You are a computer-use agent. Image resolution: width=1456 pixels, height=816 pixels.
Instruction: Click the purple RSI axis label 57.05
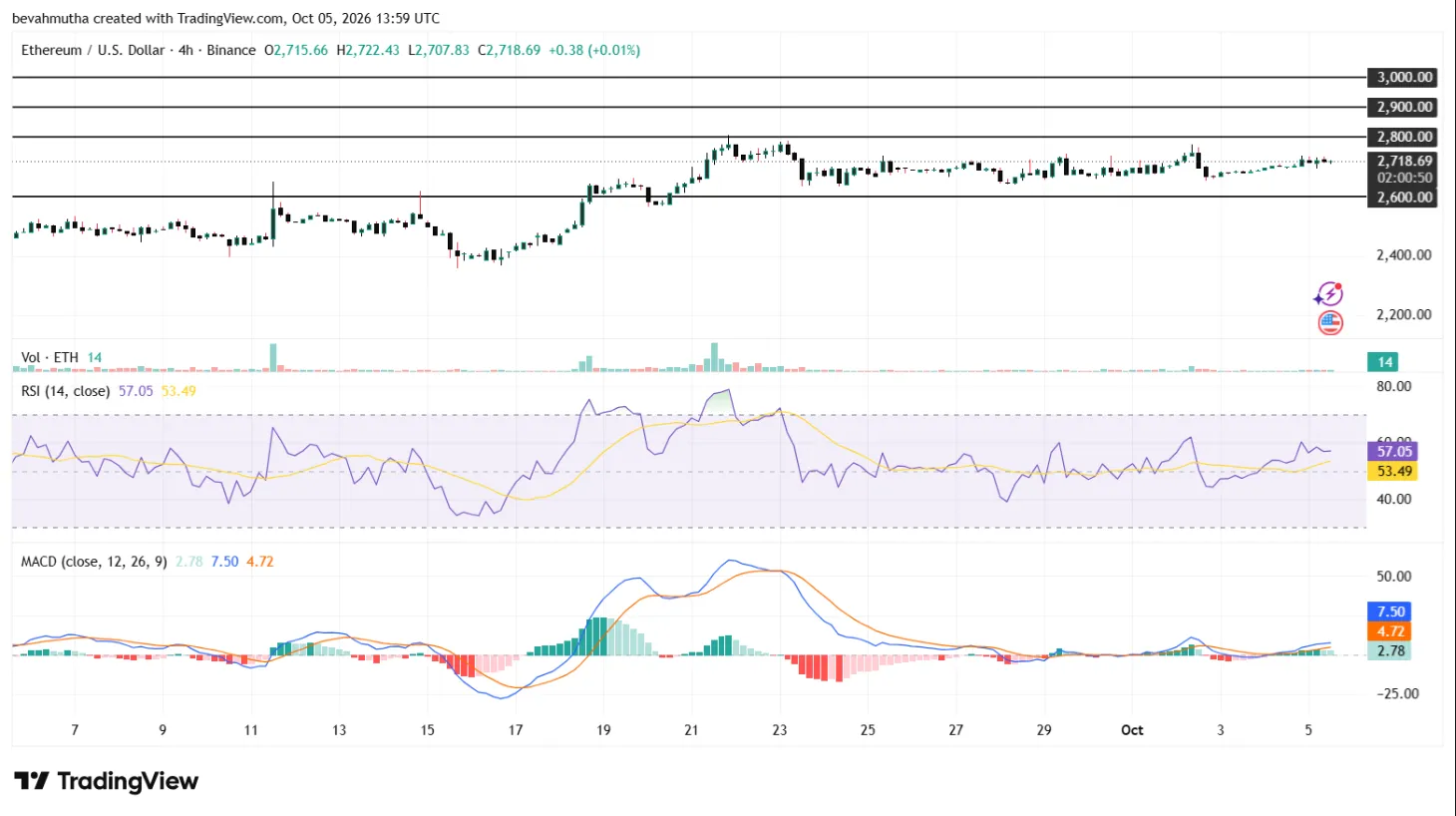click(1394, 451)
